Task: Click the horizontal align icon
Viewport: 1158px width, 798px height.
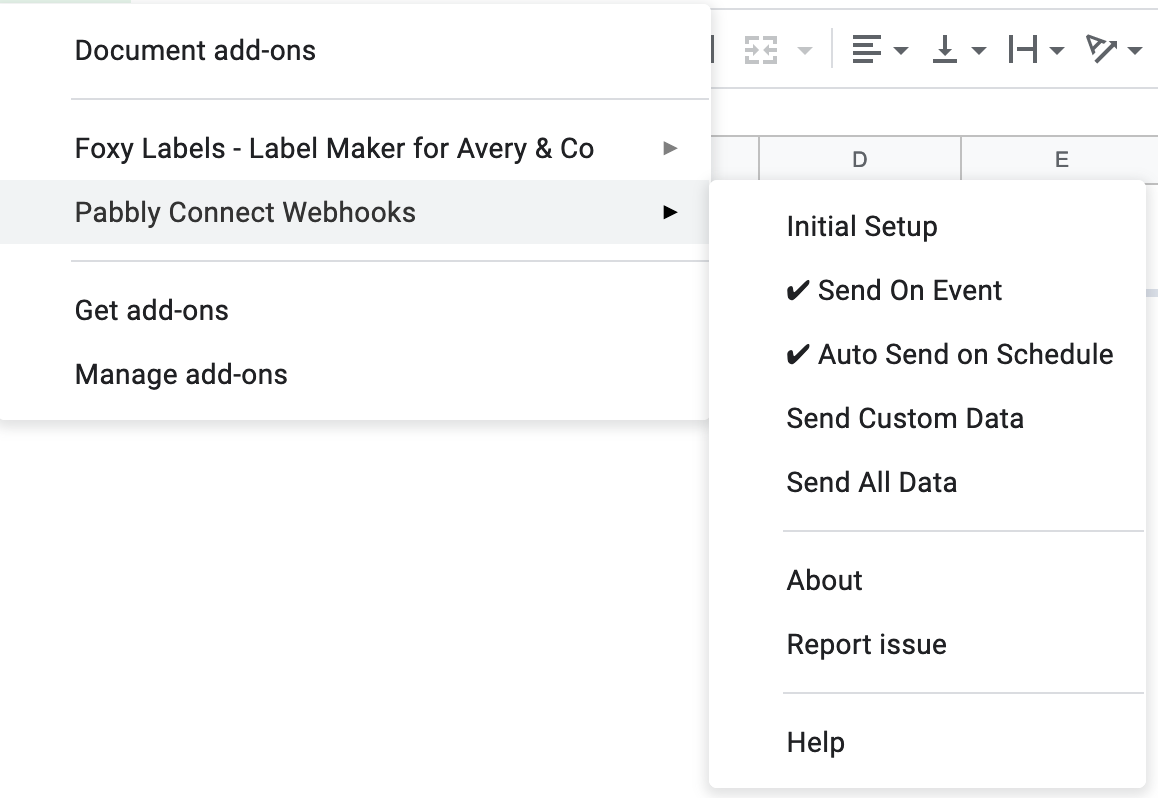Action: [x=866, y=49]
